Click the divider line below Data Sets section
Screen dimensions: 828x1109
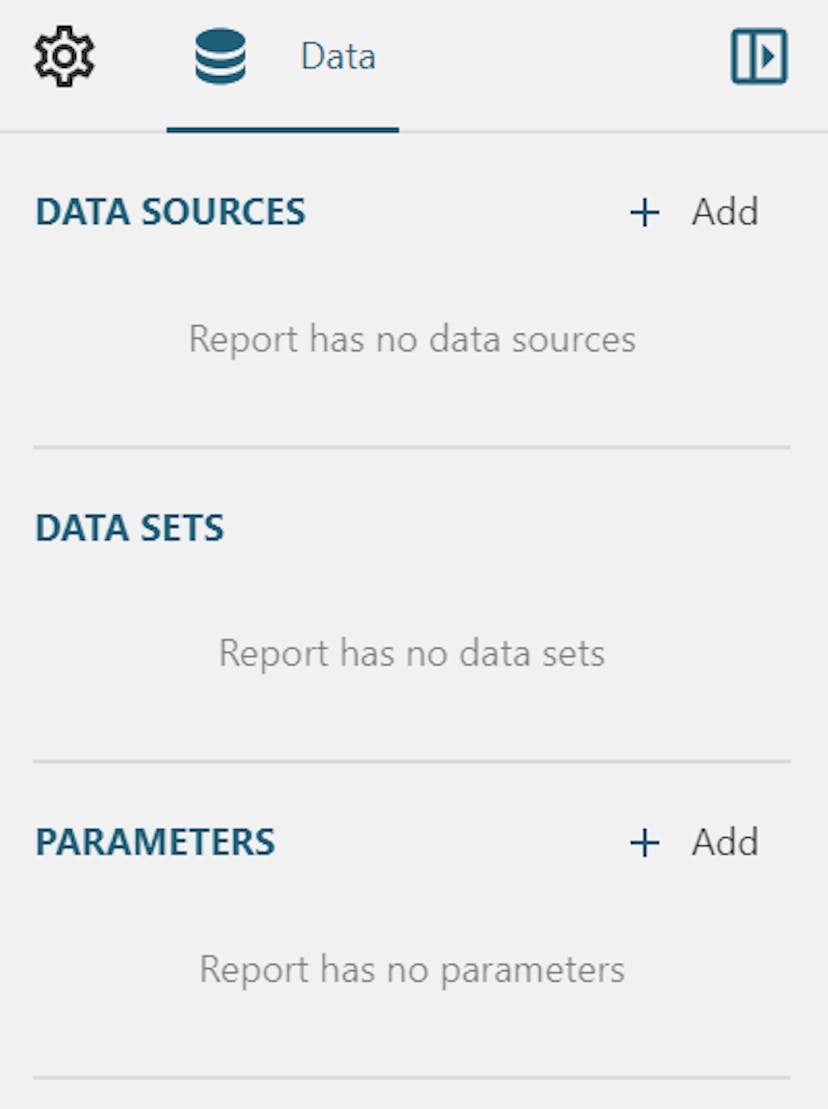pyautogui.click(x=412, y=762)
